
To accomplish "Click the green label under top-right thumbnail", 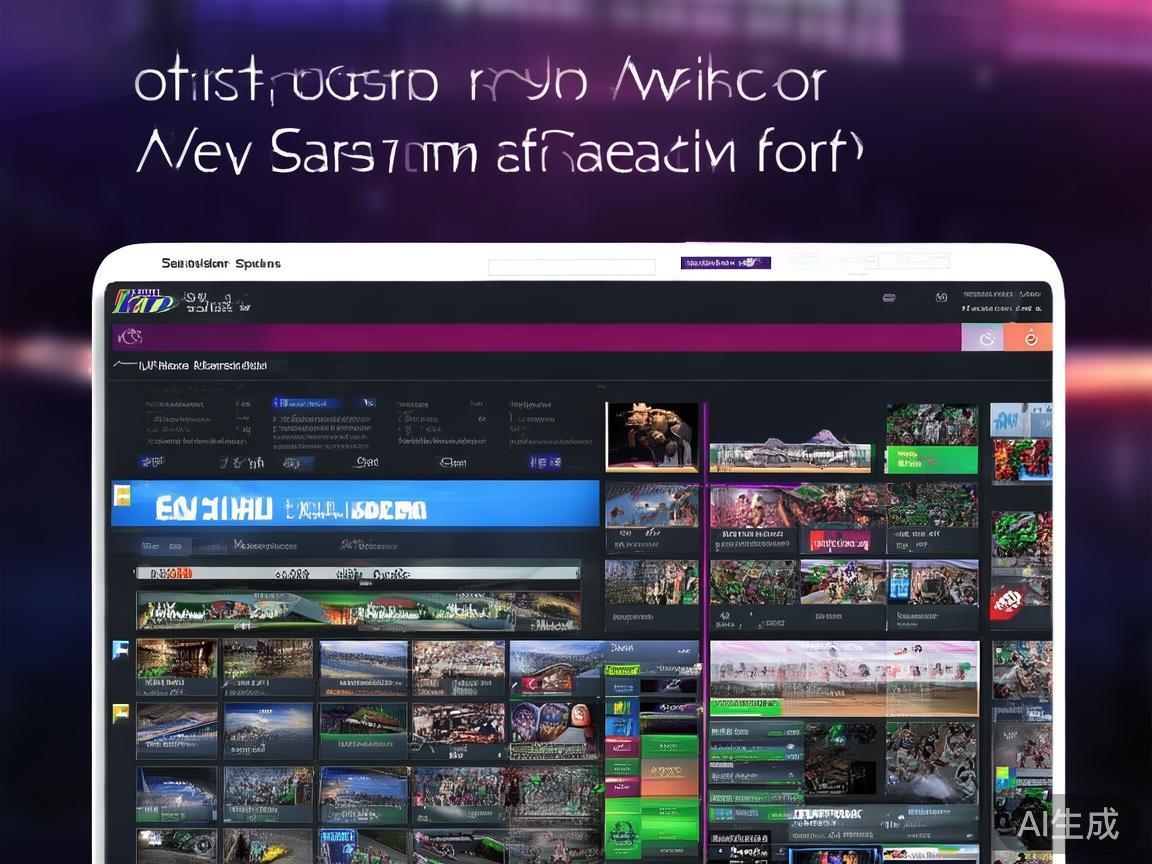I will 931,460.
